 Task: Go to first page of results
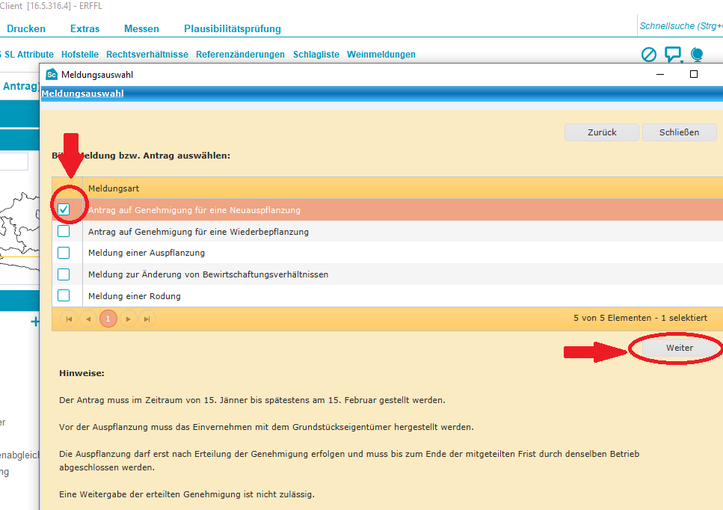tap(69, 319)
